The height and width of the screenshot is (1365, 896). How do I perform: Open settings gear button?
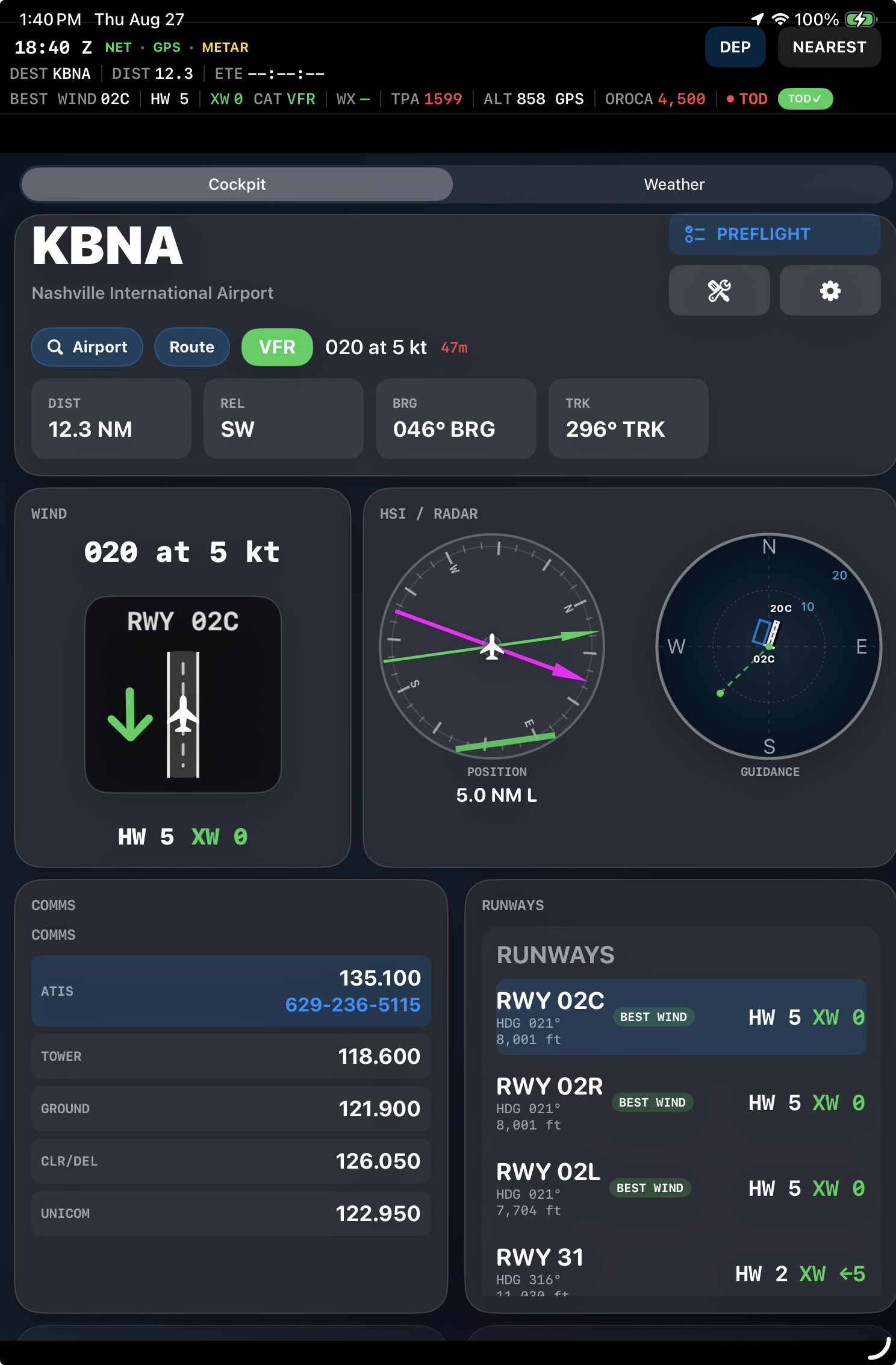(830, 291)
